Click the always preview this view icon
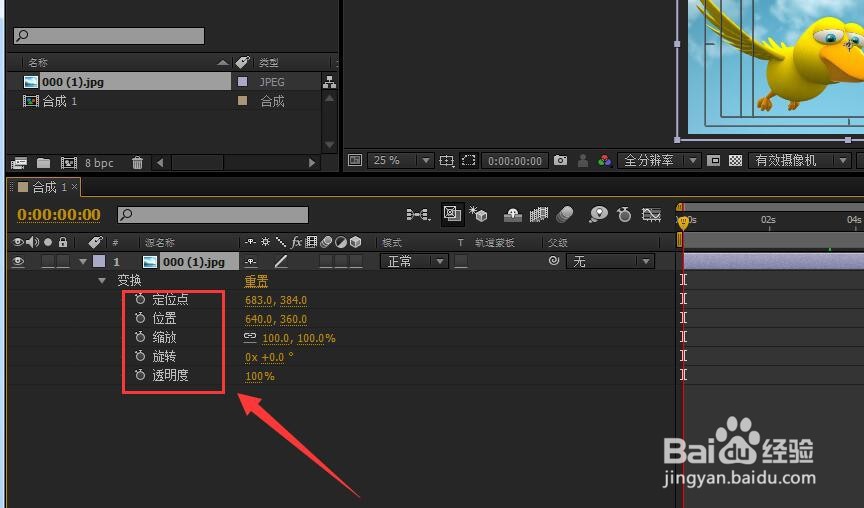This screenshot has width=864, height=508. (x=355, y=160)
